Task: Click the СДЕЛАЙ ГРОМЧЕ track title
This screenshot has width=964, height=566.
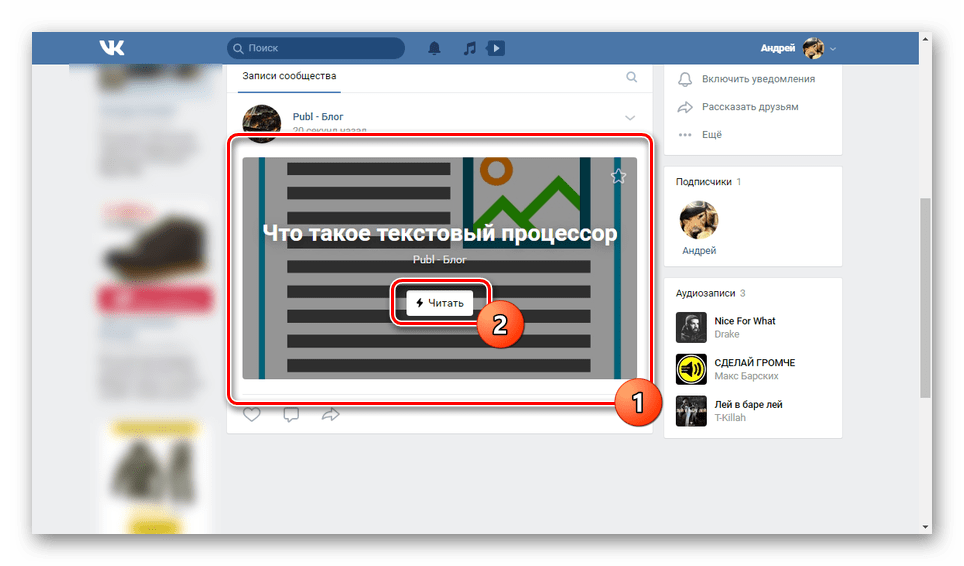Action: pyautogui.click(x=755, y=363)
